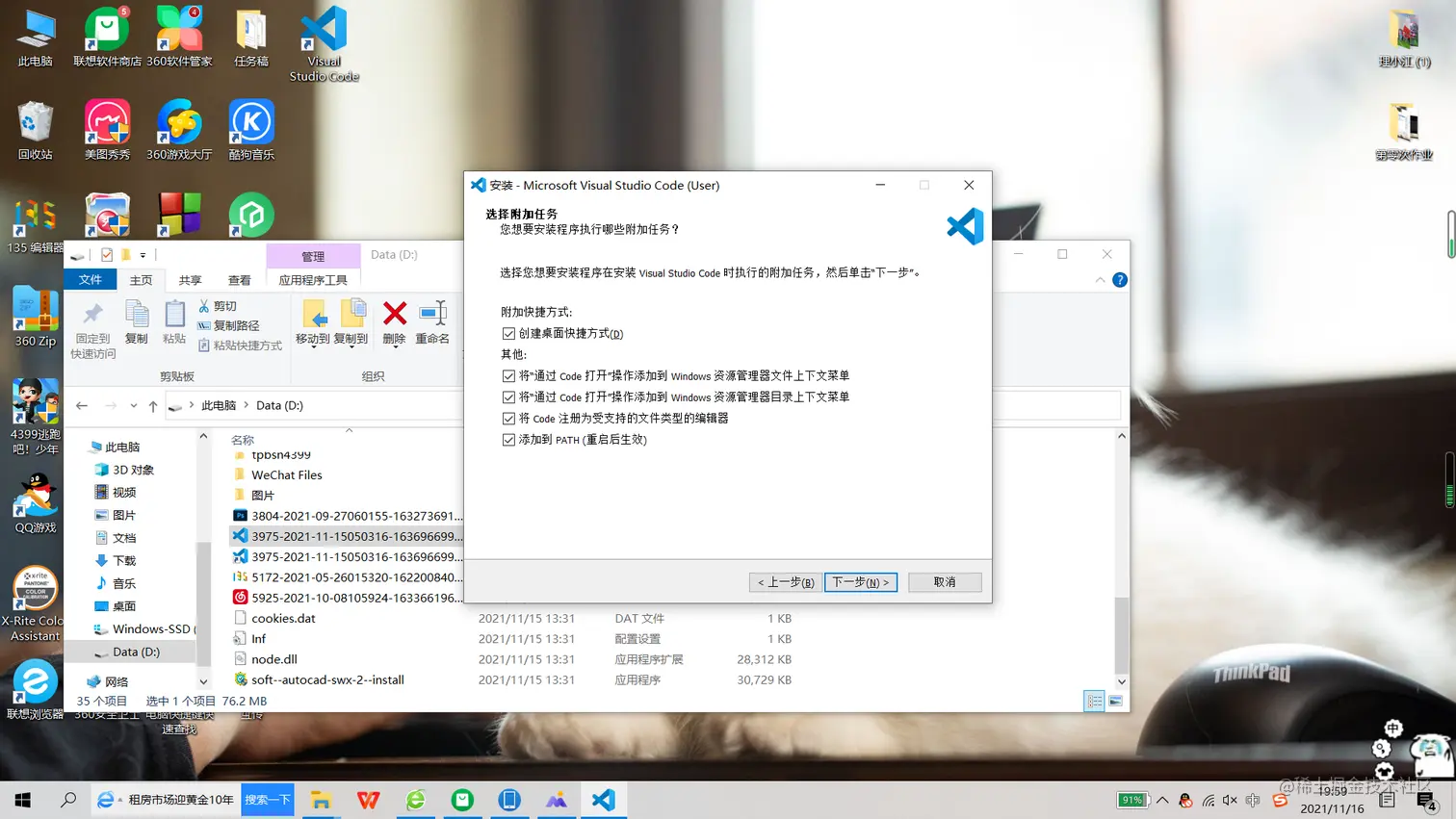Open the 复制到 (Copy to) dropdown
1456x819 pixels.
click(351, 323)
